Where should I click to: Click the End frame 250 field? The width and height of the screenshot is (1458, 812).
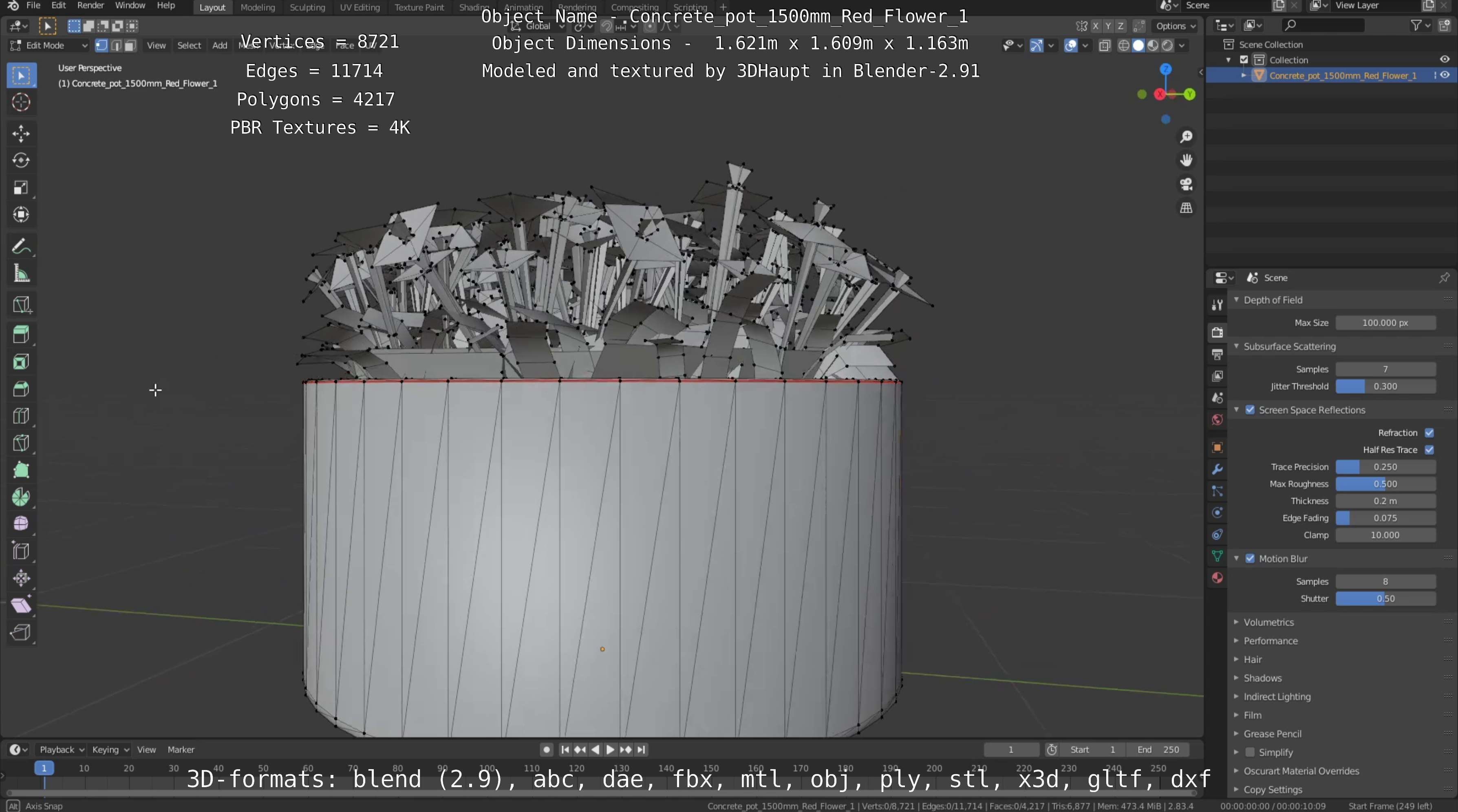(1158, 750)
